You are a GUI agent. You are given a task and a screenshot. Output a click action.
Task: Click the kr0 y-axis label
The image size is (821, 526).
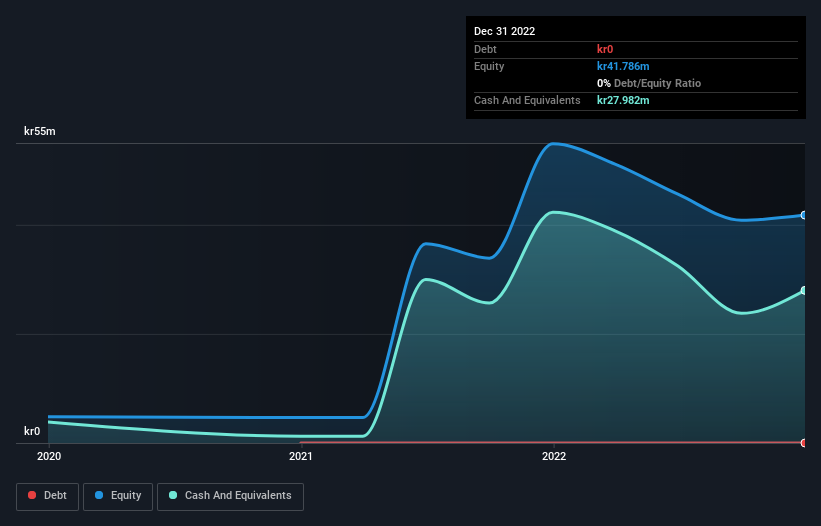pos(32,431)
